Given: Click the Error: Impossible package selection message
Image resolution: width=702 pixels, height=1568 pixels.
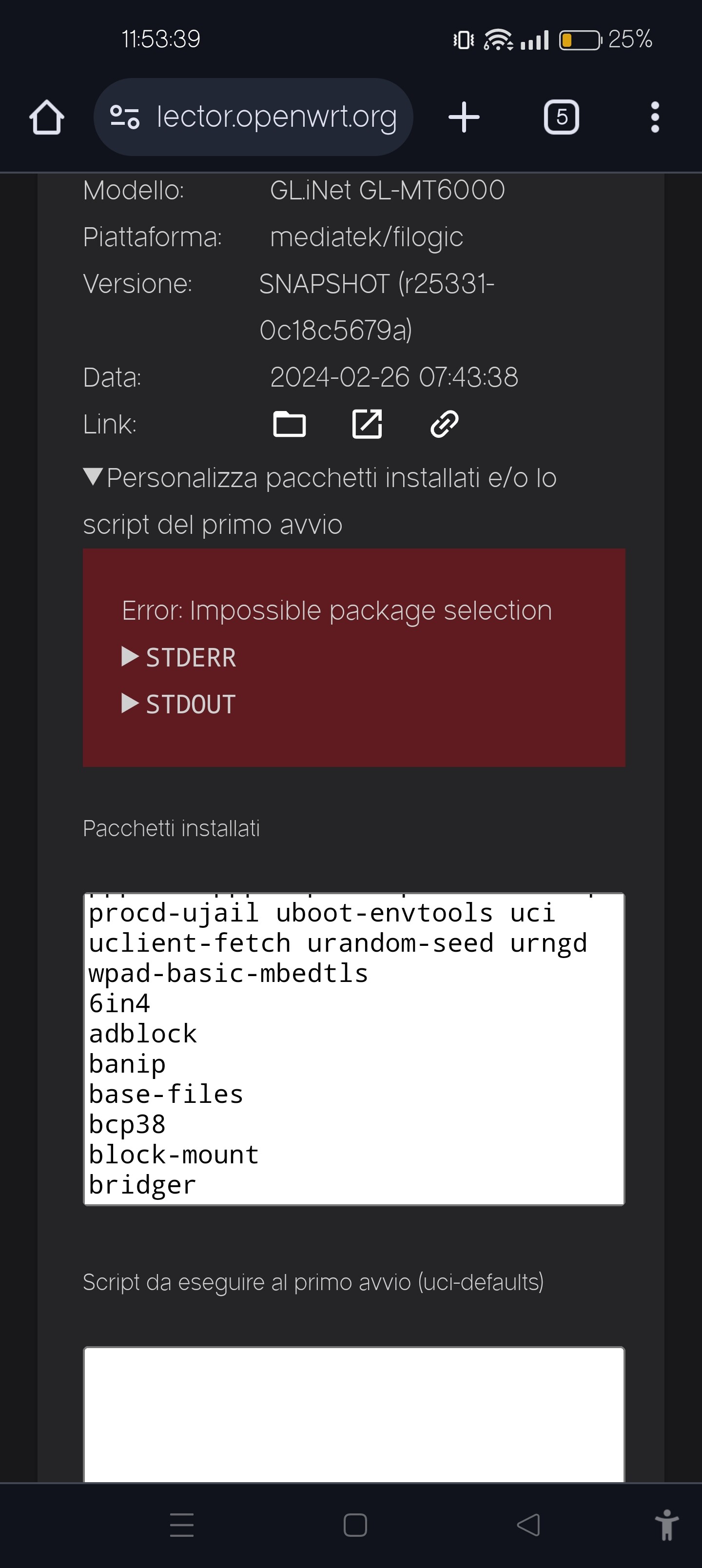Looking at the screenshot, I should coord(336,610).
